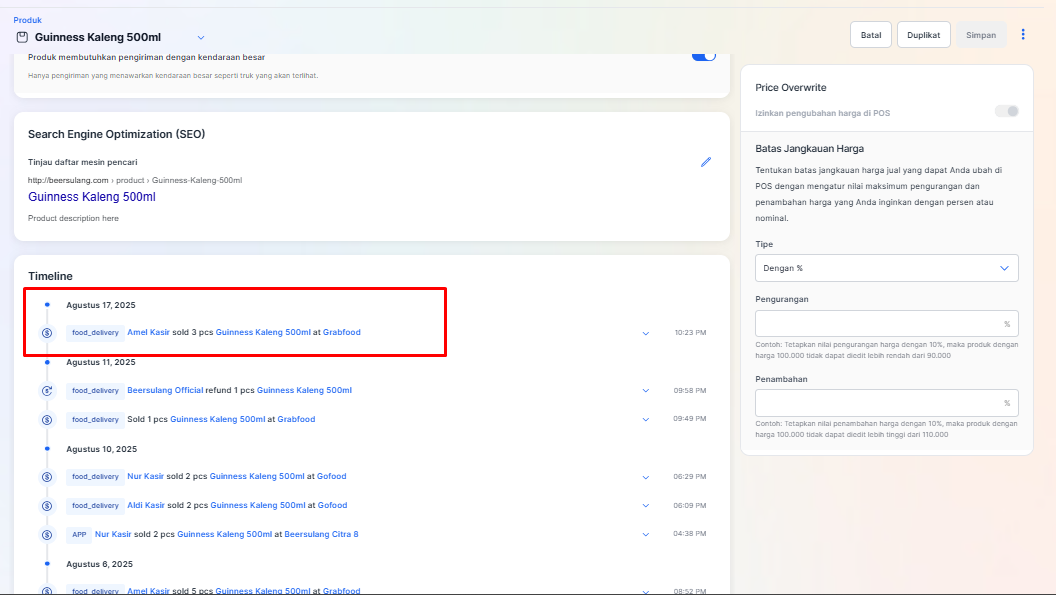Click the sale icon for 09:49 PM Grabfood entry

click(x=47, y=420)
